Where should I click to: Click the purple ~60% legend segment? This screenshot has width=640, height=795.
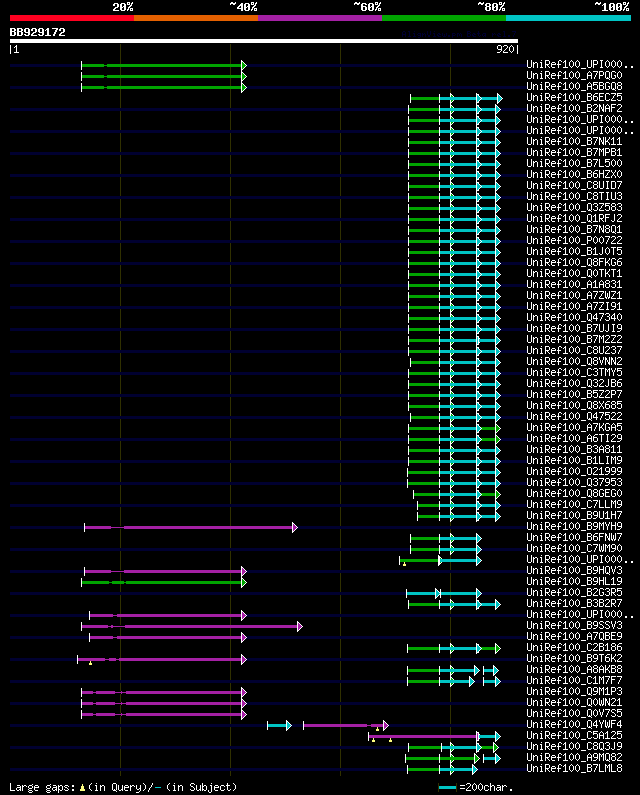point(320,18)
